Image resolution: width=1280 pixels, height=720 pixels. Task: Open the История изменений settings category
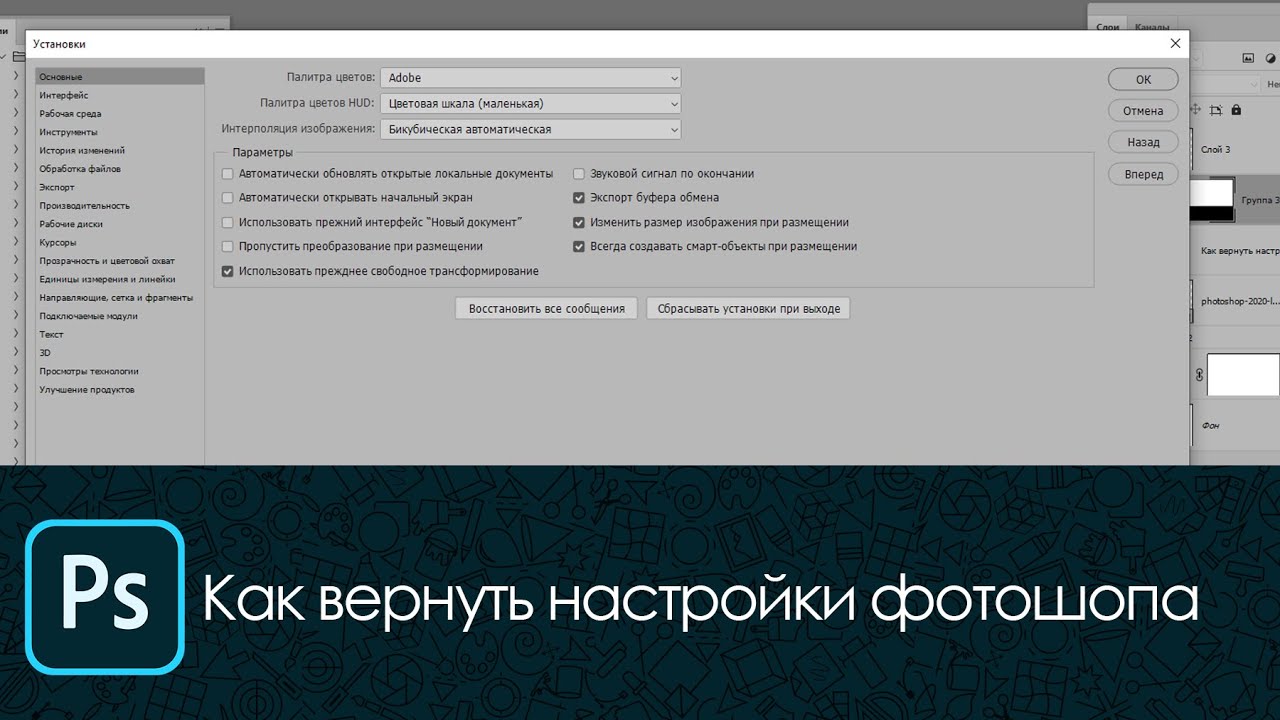click(120, 150)
